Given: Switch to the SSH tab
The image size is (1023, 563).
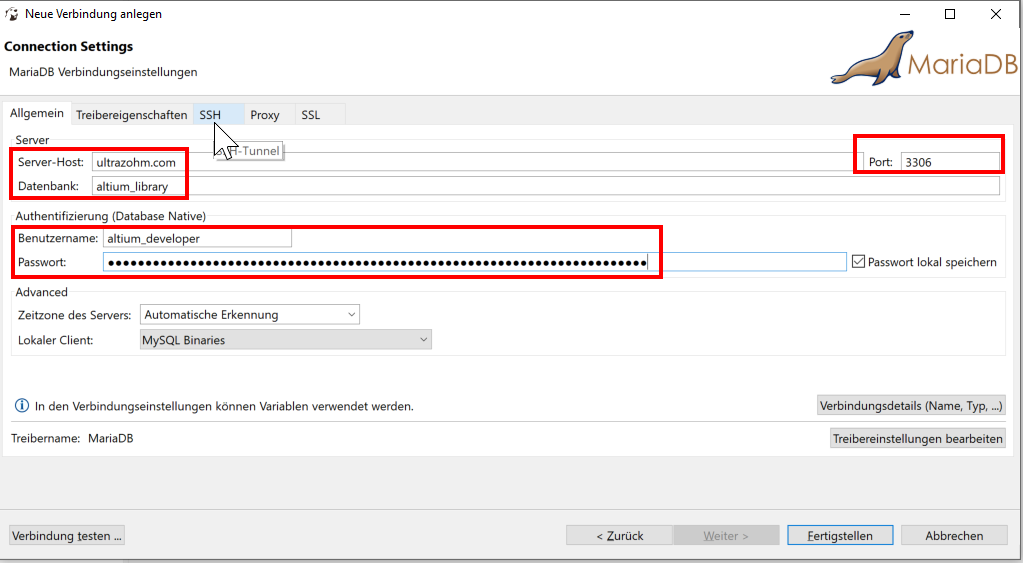Looking at the screenshot, I should [x=210, y=115].
